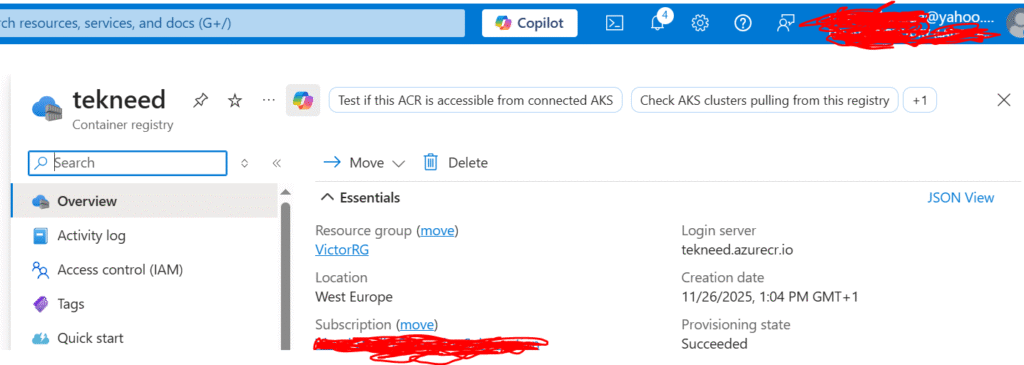Screen dimensions: 1024x365
Task: Click the search magnifier in the menu Search box
Action: click(x=41, y=163)
